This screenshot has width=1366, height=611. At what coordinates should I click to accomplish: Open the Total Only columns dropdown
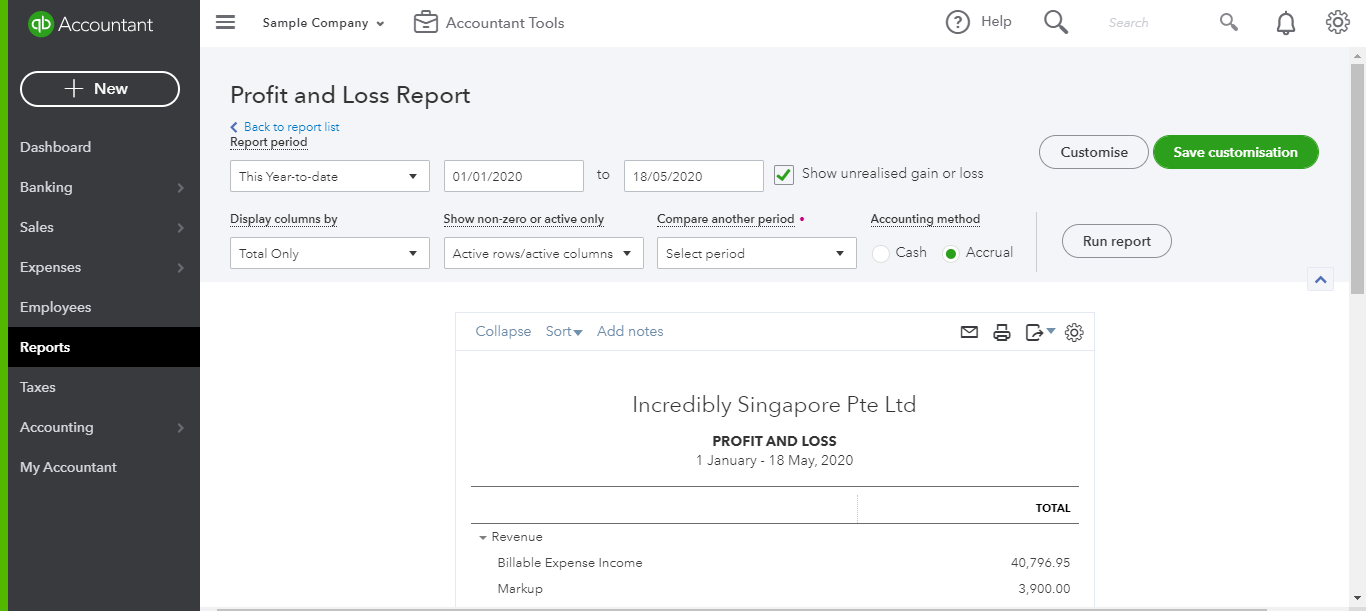coord(330,253)
